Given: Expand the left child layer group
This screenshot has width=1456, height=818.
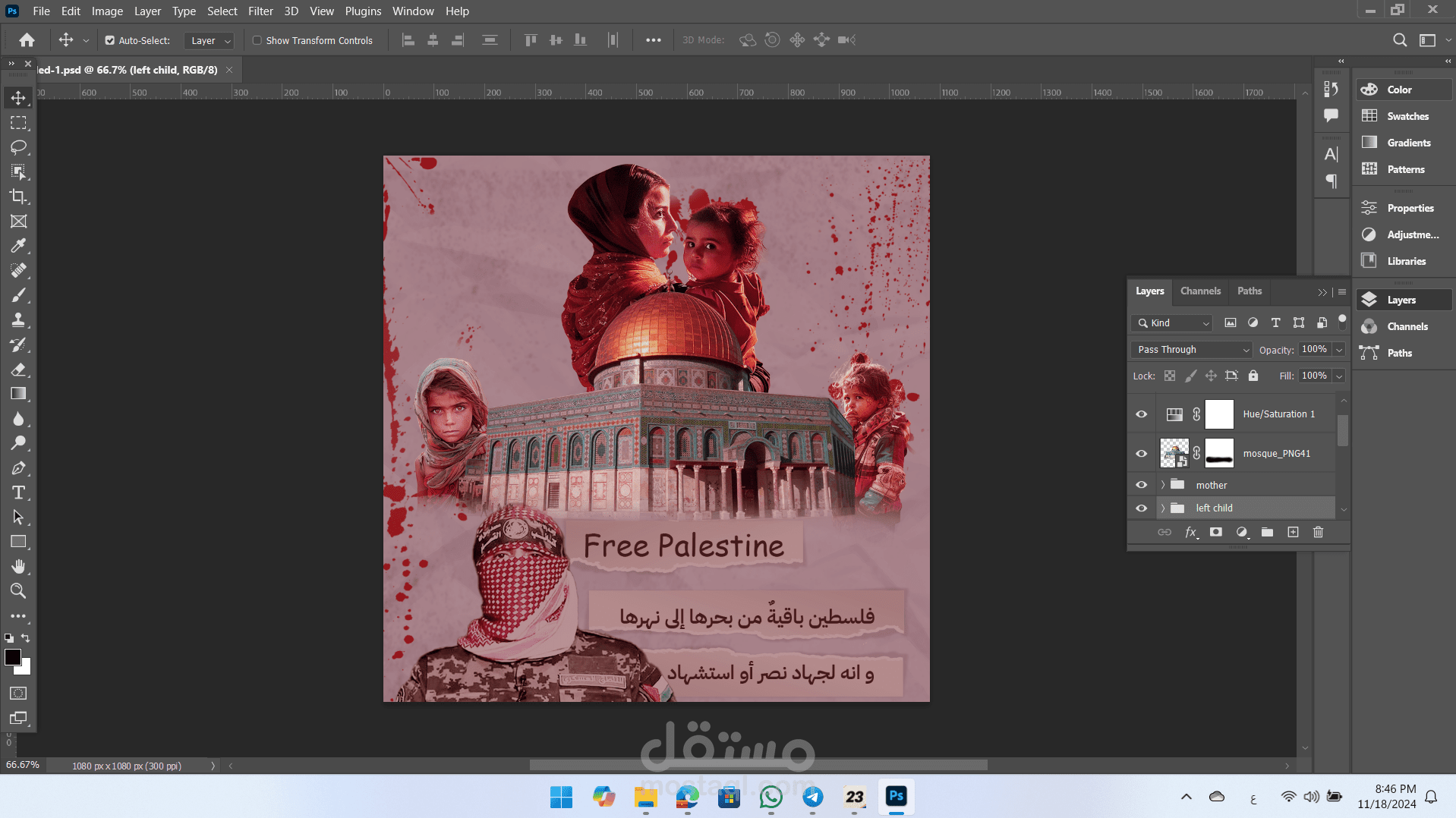Looking at the screenshot, I should 1162,508.
